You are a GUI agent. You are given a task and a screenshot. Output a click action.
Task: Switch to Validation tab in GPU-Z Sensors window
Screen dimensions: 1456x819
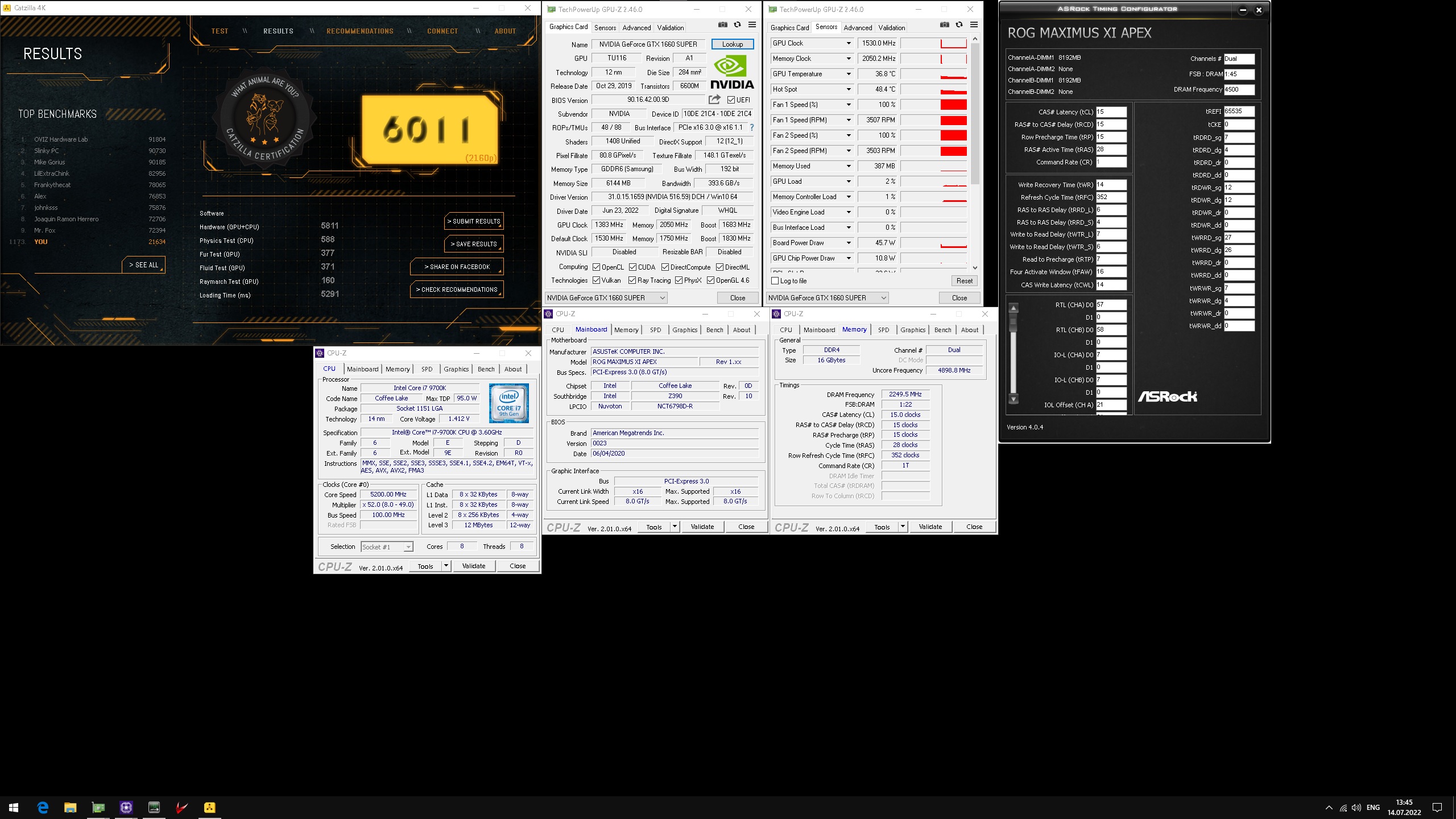click(x=891, y=28)
